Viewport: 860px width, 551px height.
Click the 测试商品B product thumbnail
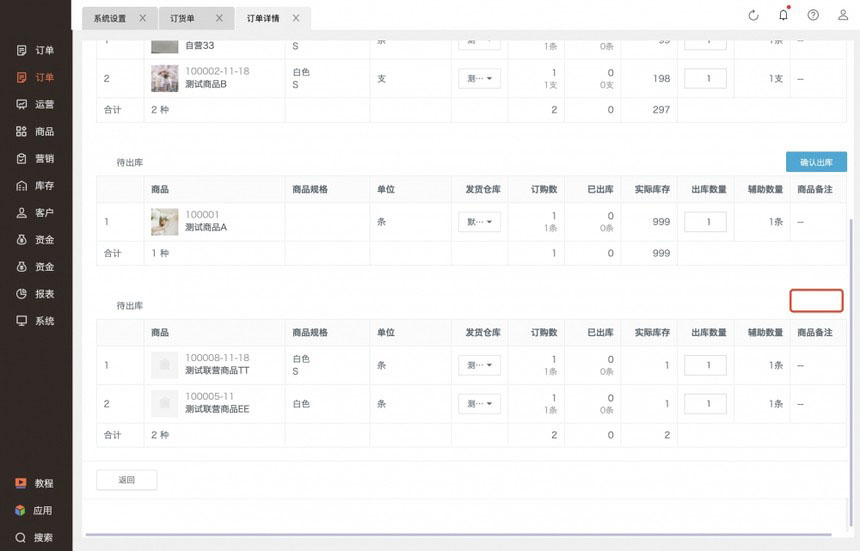(x=164, y=79)
